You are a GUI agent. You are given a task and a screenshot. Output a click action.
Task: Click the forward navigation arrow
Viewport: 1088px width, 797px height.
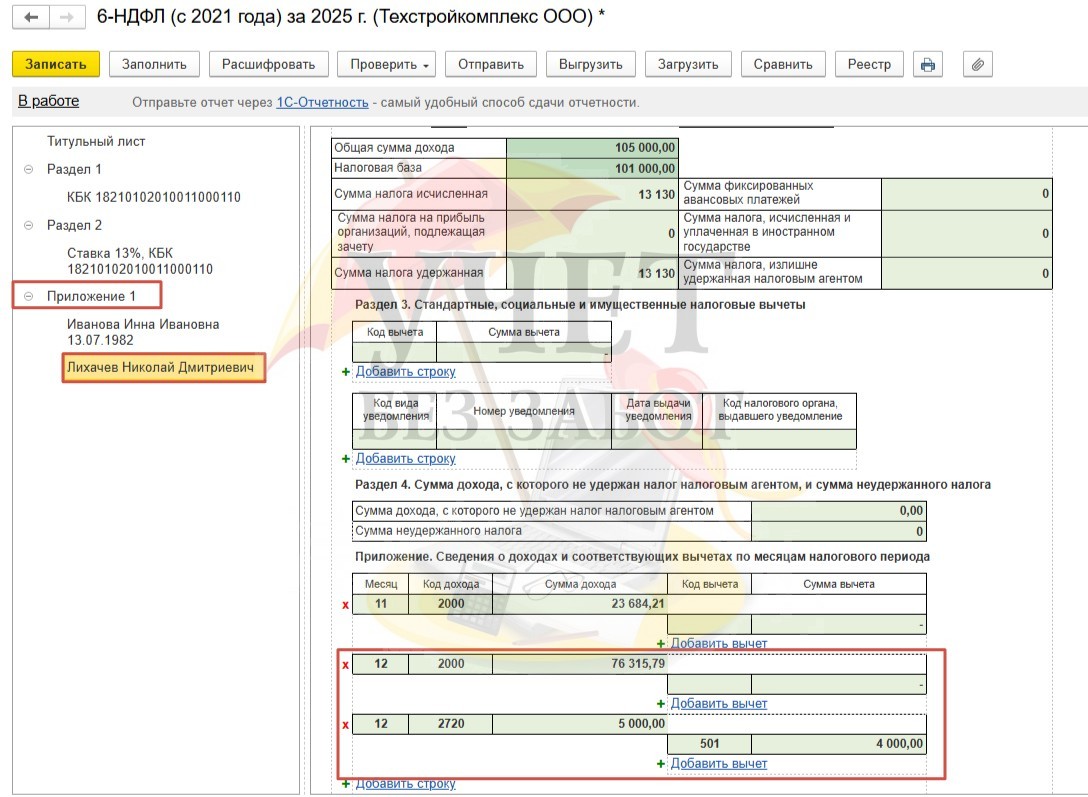click(67, 18)
